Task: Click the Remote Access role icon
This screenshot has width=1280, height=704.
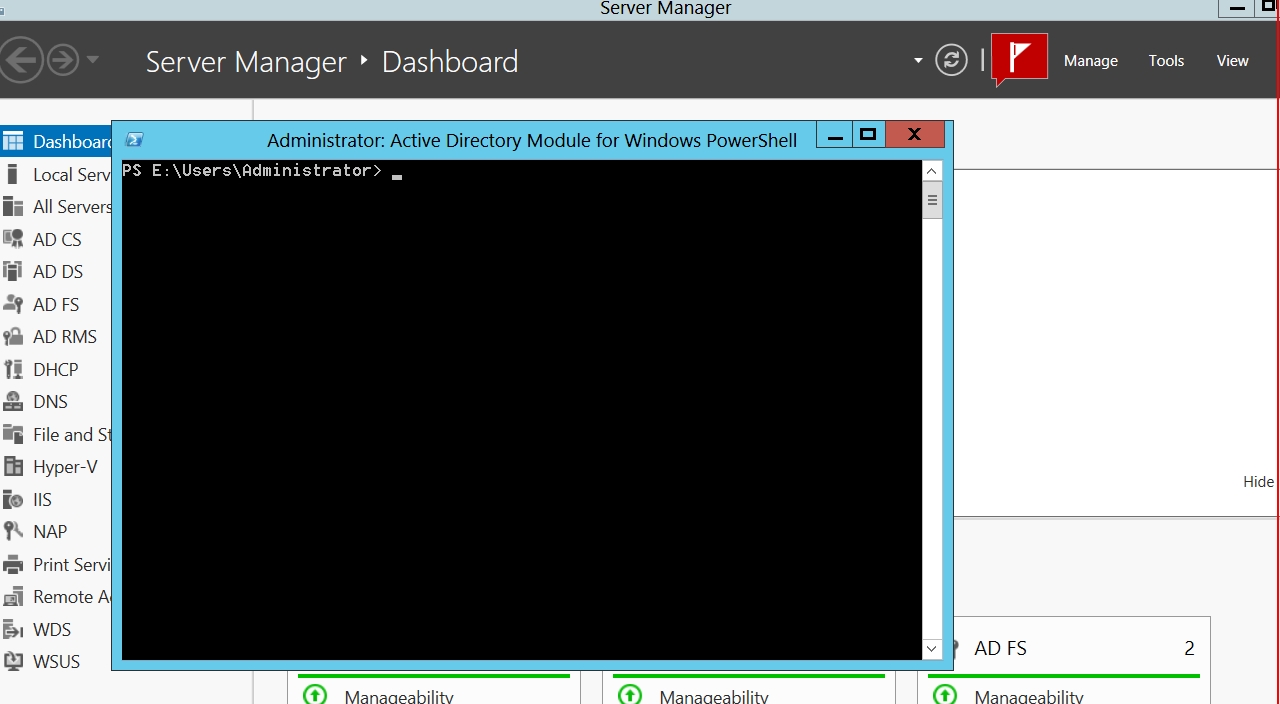Action: point(13,596)
